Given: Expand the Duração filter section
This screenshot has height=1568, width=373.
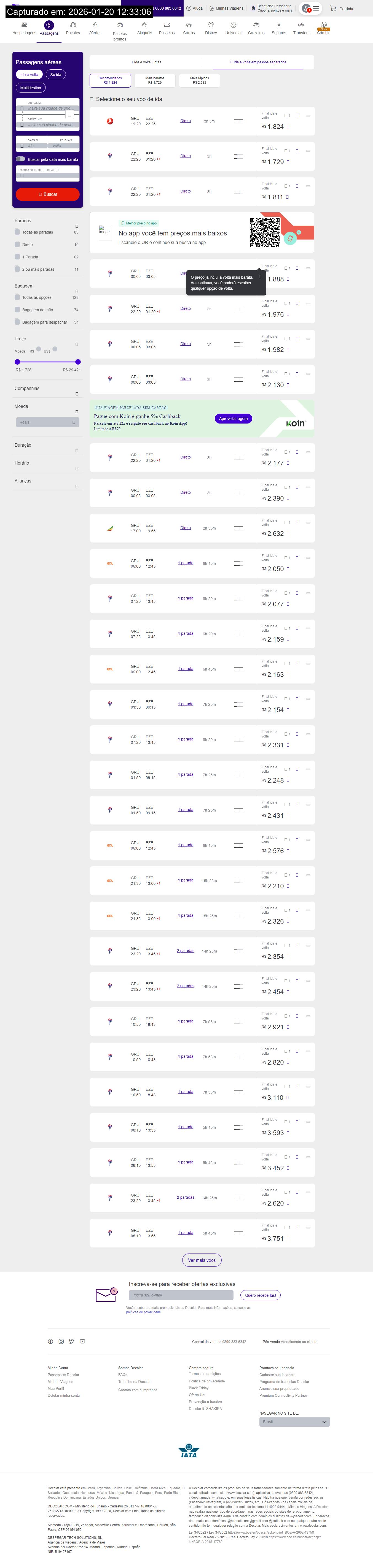Looking at the screenshot, I should pos(76,451).
